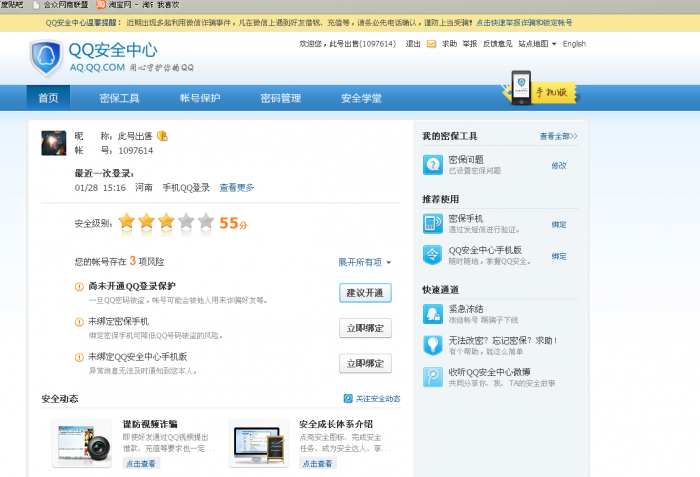The width and height of the screenshot is (700, 477).
Task: Click 绑定 next to 密保手机
Action: click(559, 225)
